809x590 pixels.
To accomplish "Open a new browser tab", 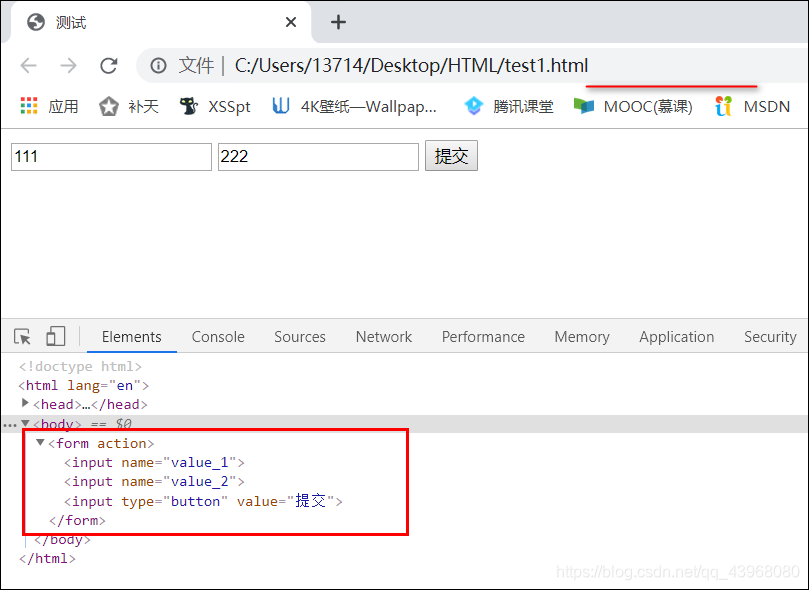I will click(338, 21).
